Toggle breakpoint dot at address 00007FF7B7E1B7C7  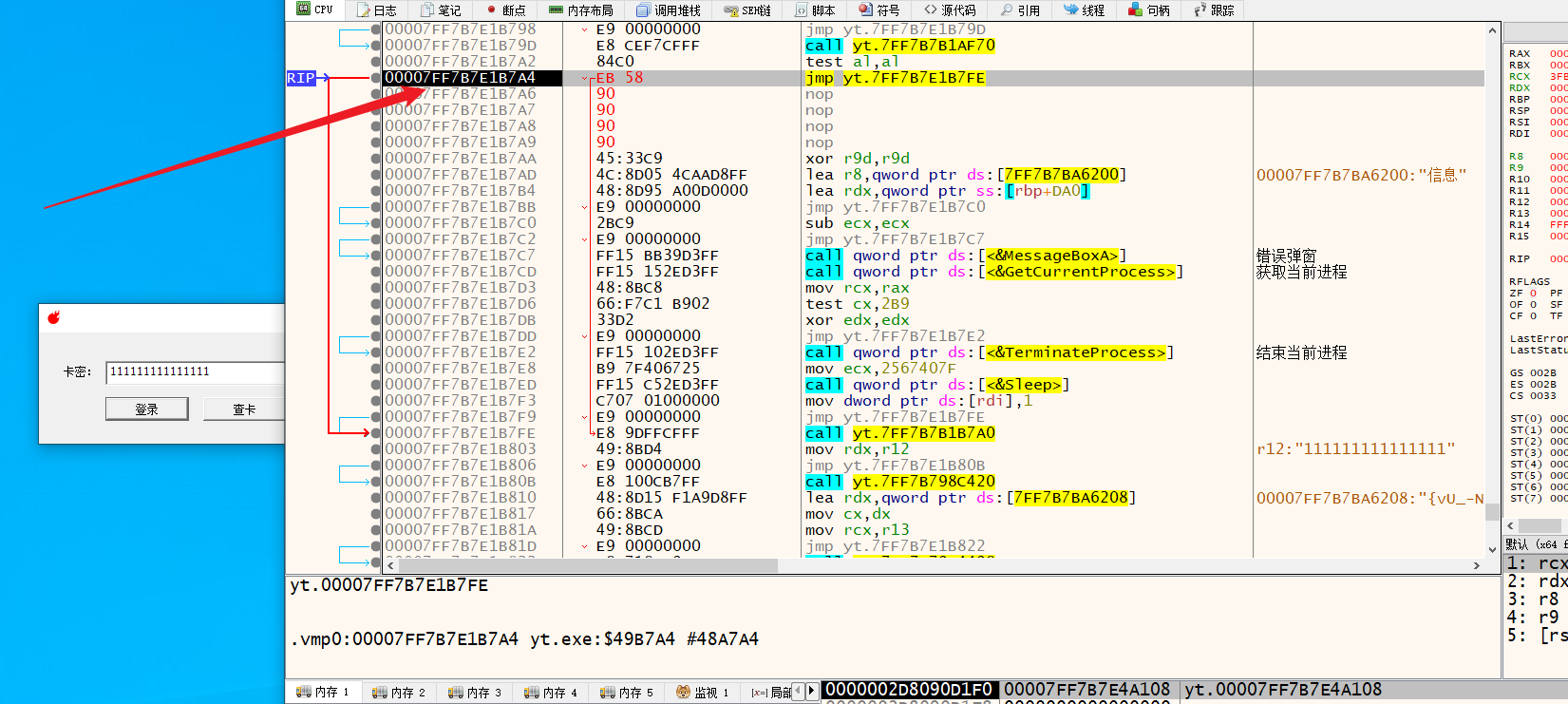376,256
